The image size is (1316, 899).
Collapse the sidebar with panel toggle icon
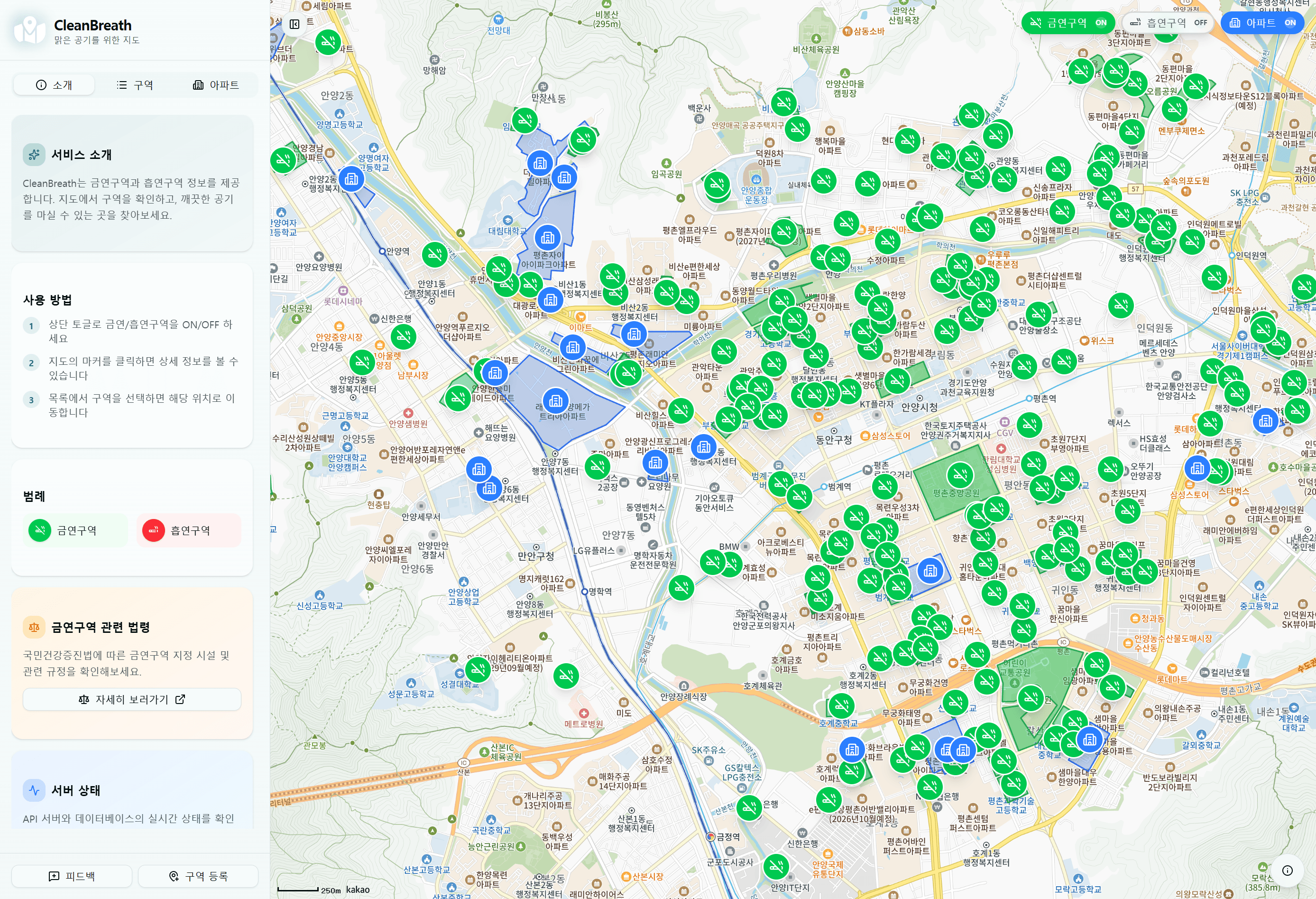[x=294, y=24]
